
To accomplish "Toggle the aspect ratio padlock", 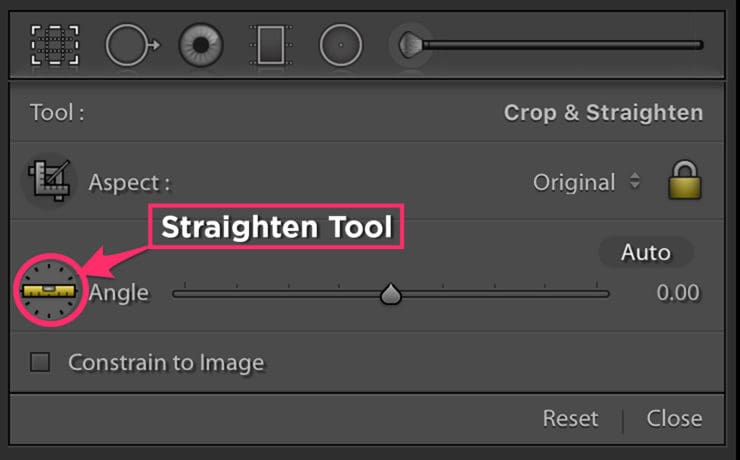I will 685,180.
